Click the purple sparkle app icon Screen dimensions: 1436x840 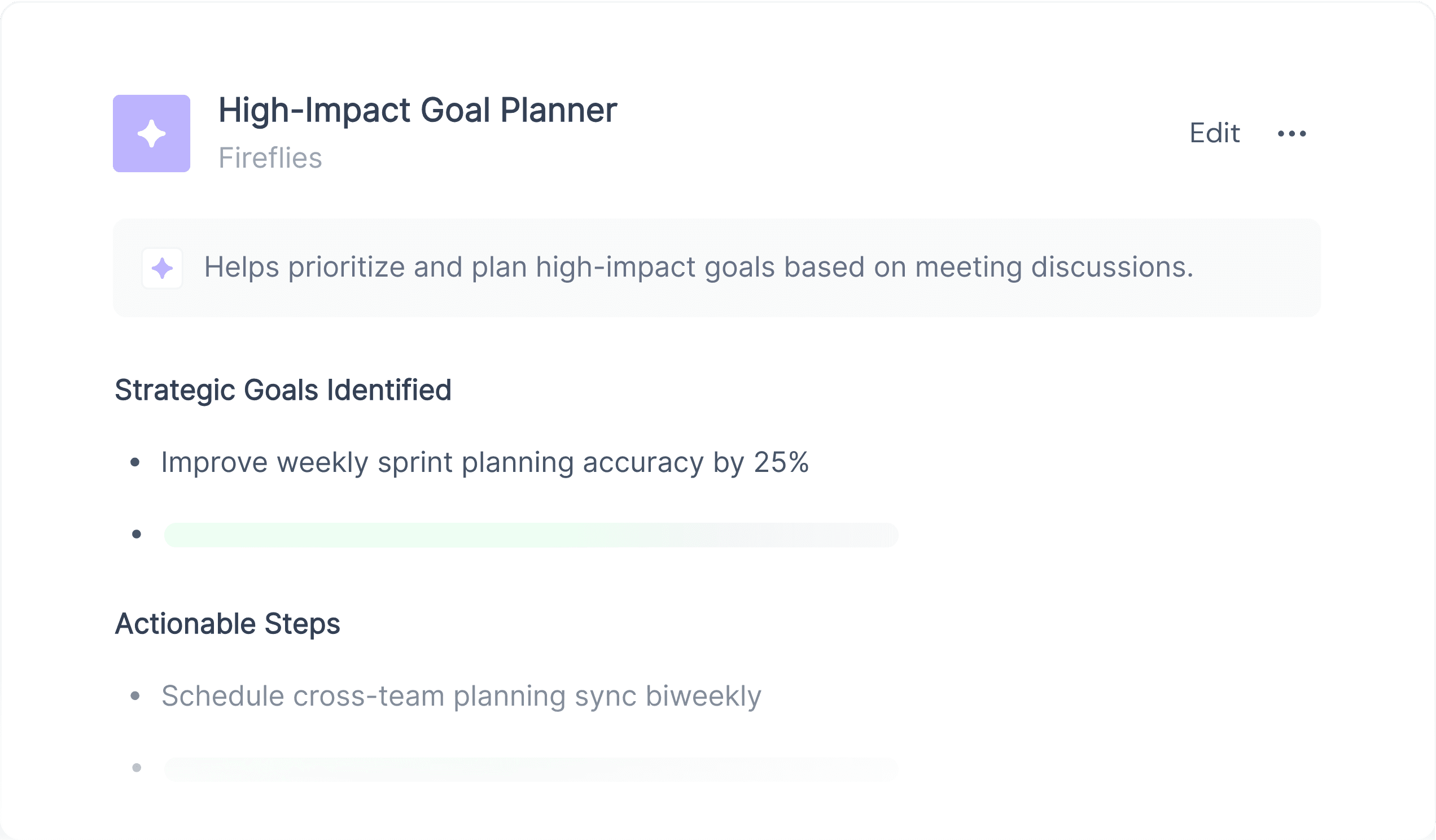pos(152,133)
